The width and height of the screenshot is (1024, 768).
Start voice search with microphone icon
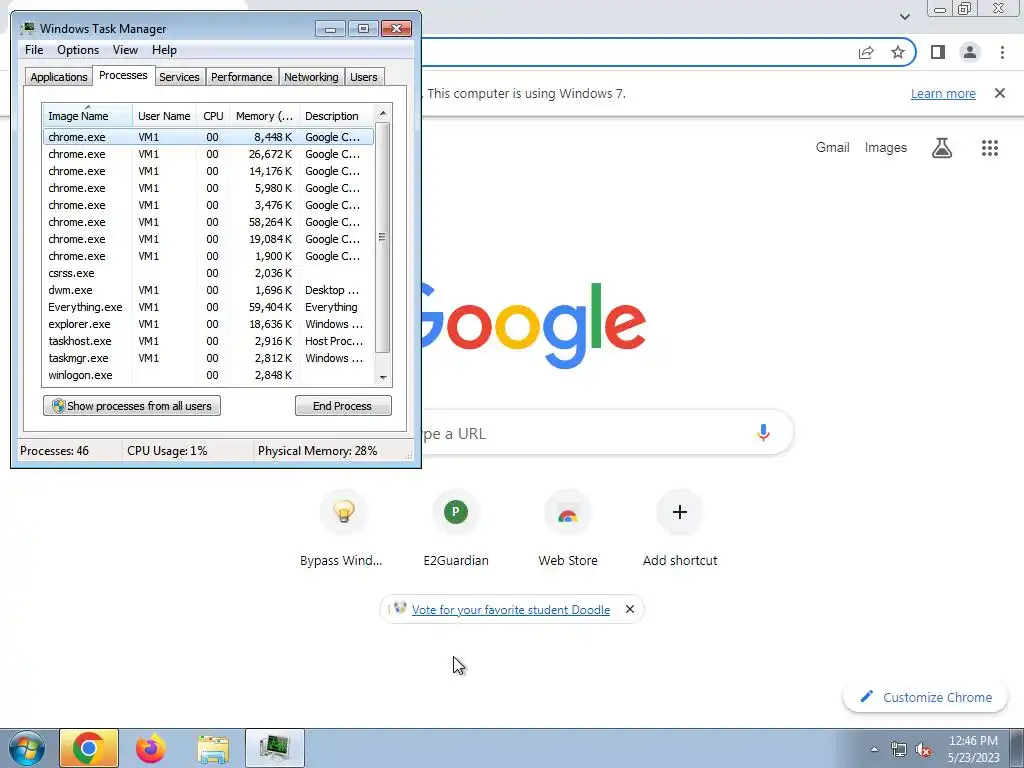pyautogui.click(x=763, y=432)
